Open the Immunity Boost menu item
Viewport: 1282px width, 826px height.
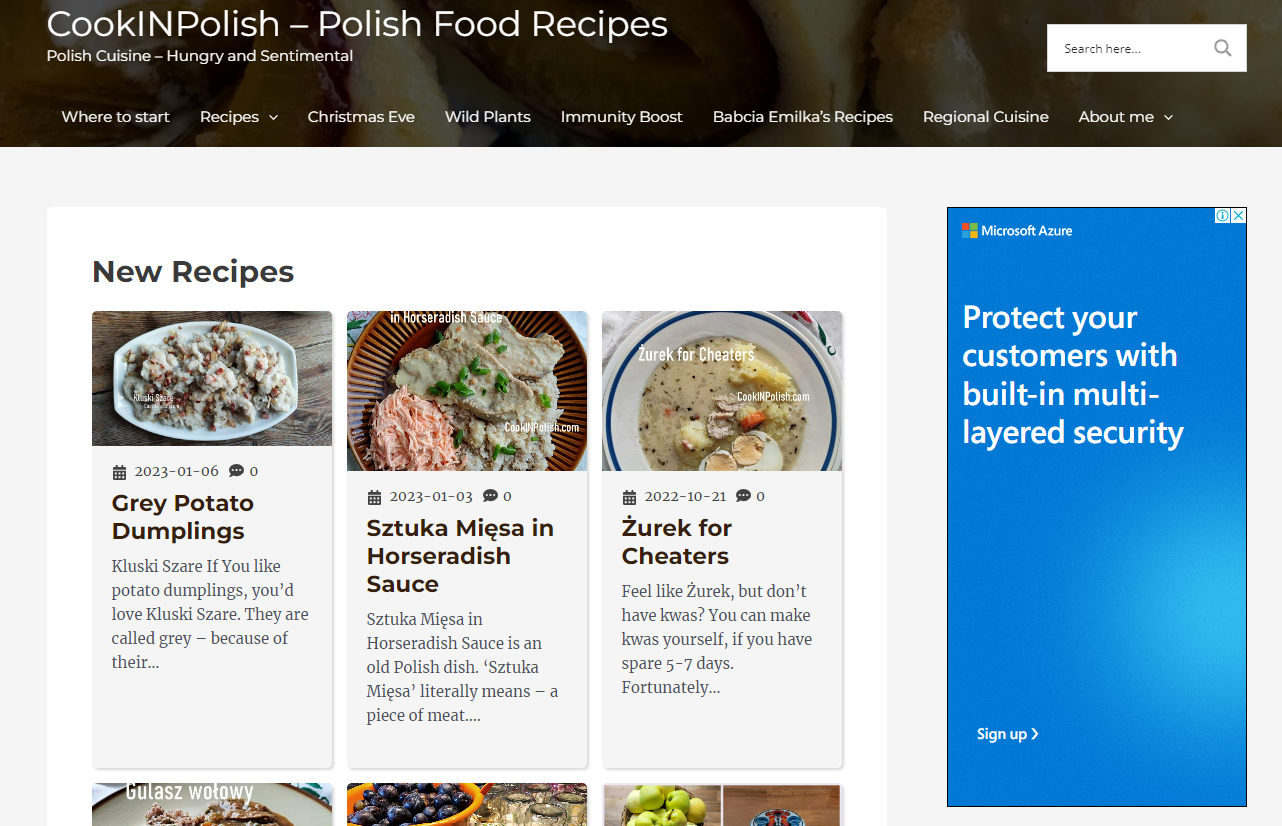click(x=621, y=117)
